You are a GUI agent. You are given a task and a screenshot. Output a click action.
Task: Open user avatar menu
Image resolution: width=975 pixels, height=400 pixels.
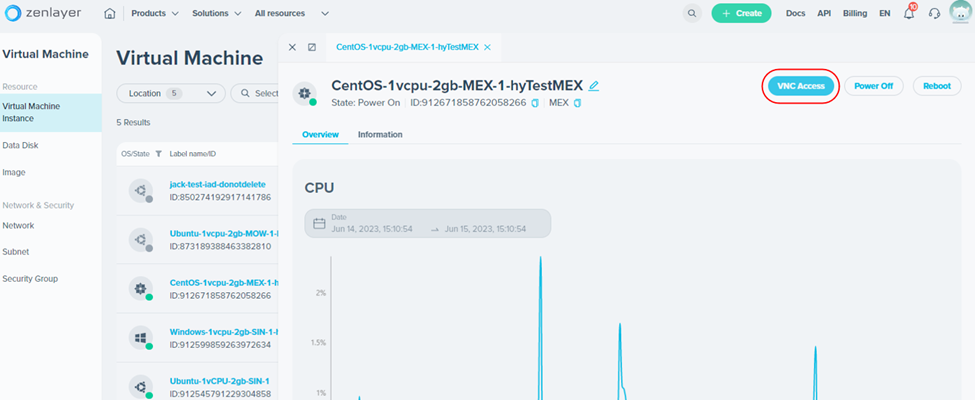(961, 12)
